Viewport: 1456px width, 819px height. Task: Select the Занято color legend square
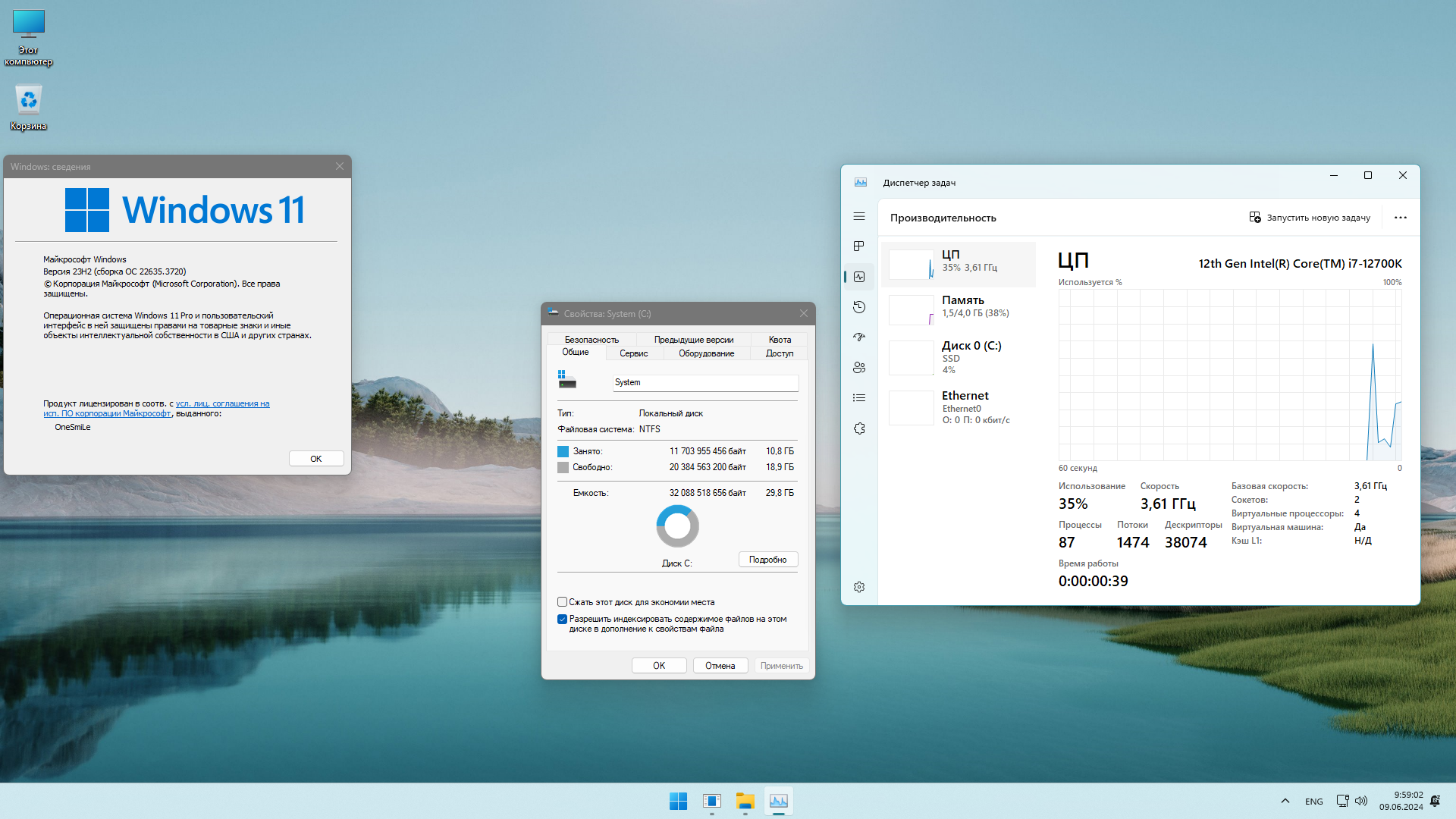(563, 451)
